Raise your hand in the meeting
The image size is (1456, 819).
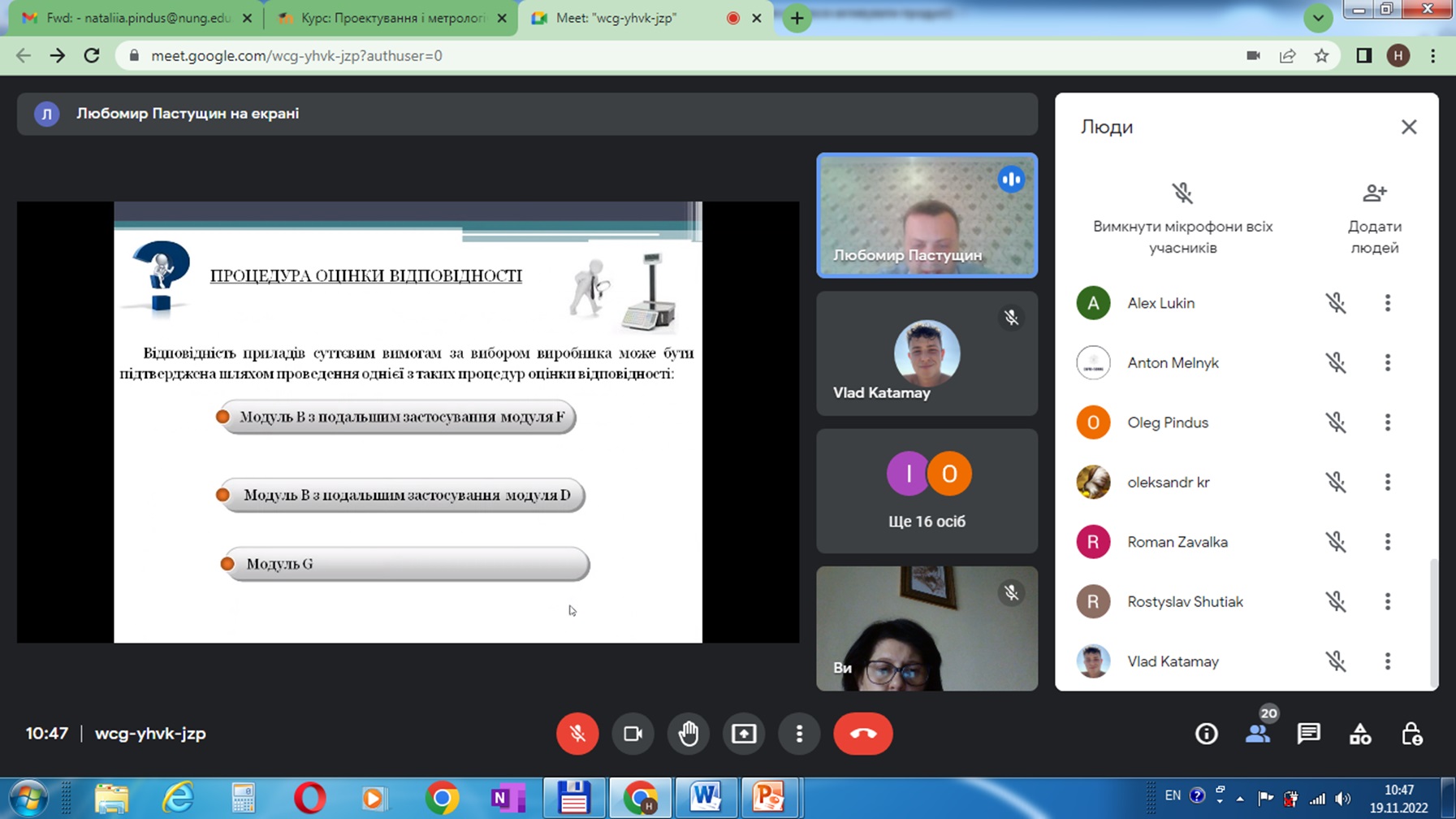(689, 734)
